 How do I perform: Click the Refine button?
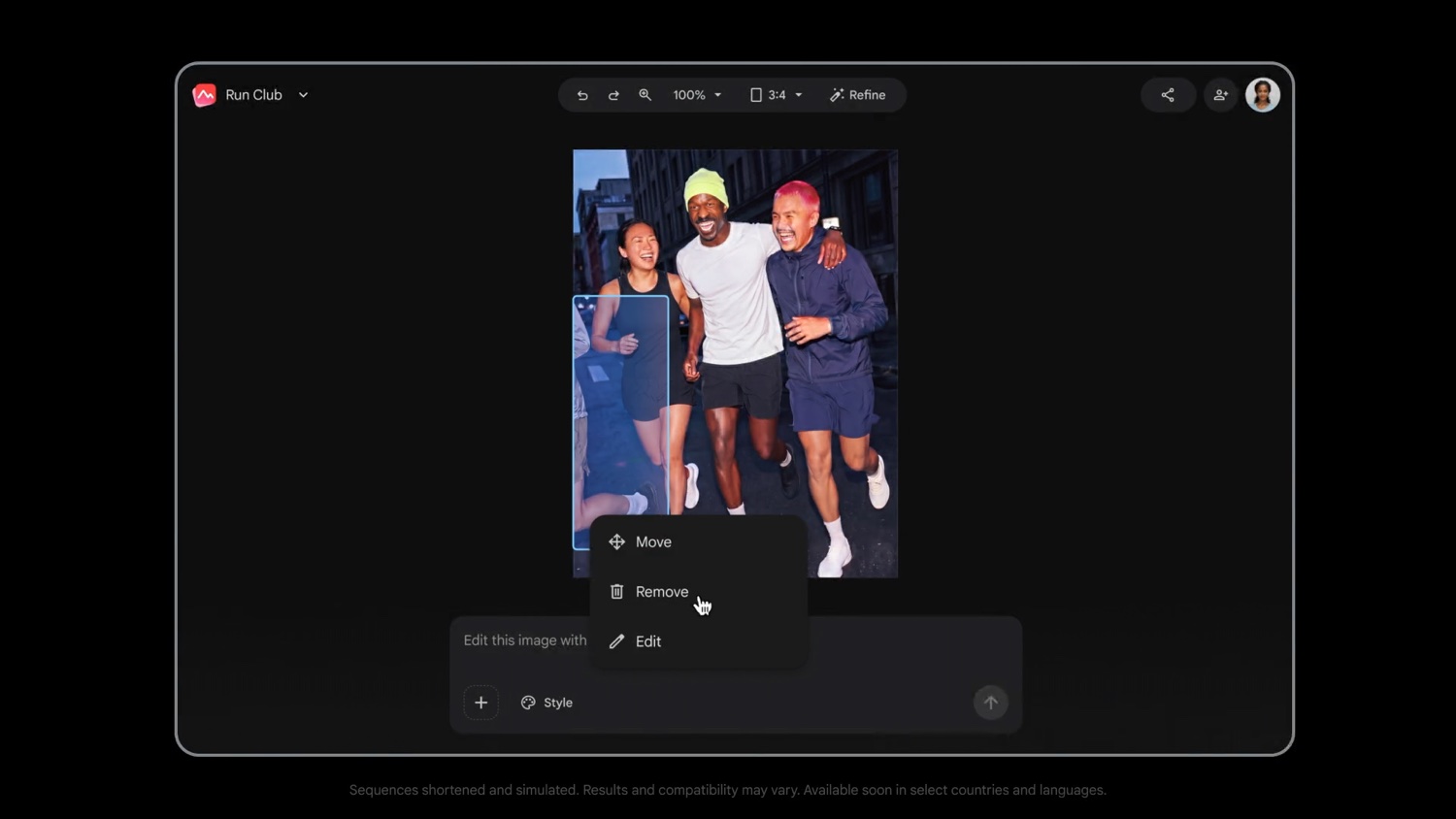click(857, 95)
